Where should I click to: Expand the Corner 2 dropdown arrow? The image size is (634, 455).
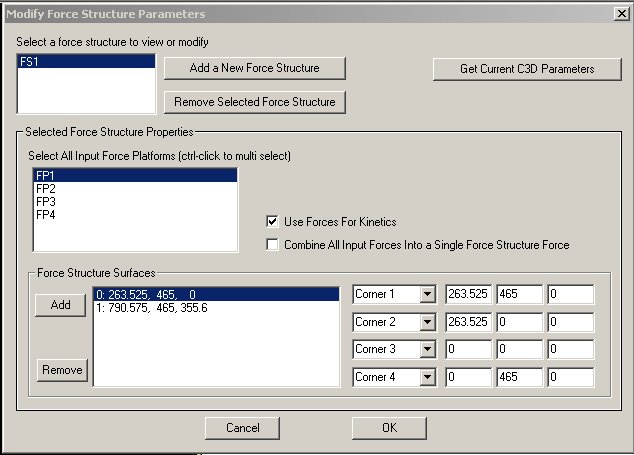click(x=429, y=323)
